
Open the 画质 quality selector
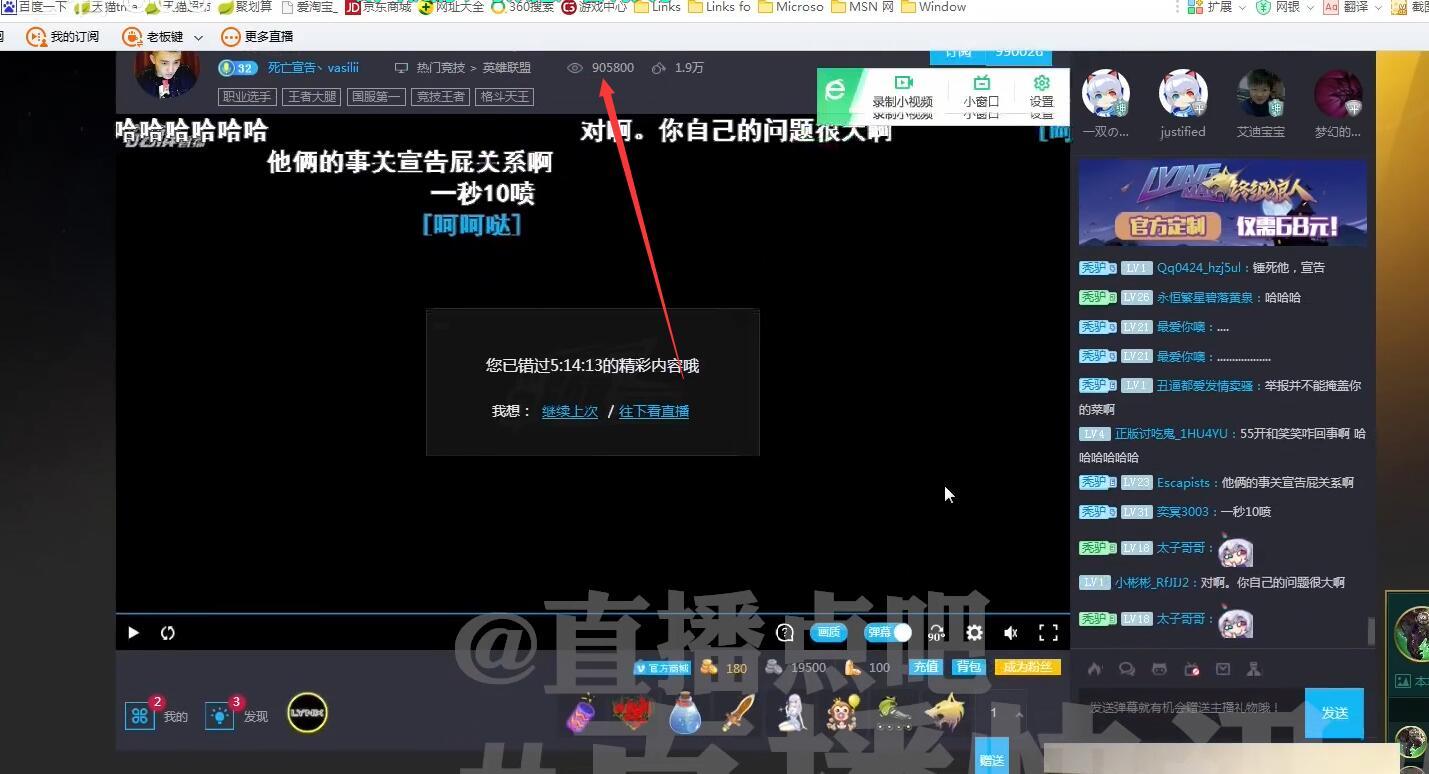(829, 632)
